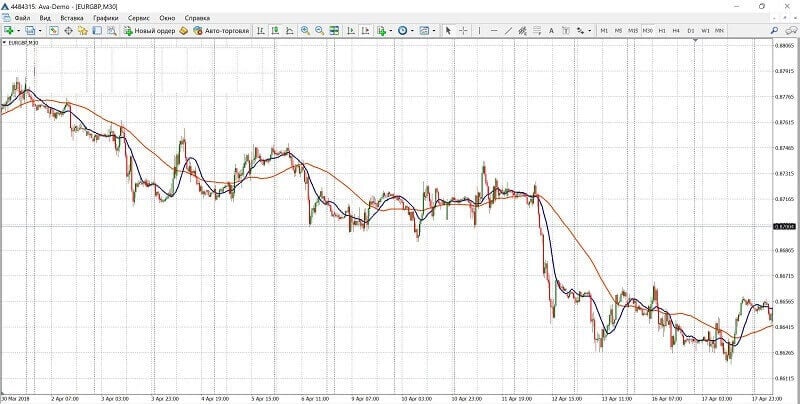Screen dimensions: 800x404
Task: Open the Справка menu
Action: tap(197, 18)
